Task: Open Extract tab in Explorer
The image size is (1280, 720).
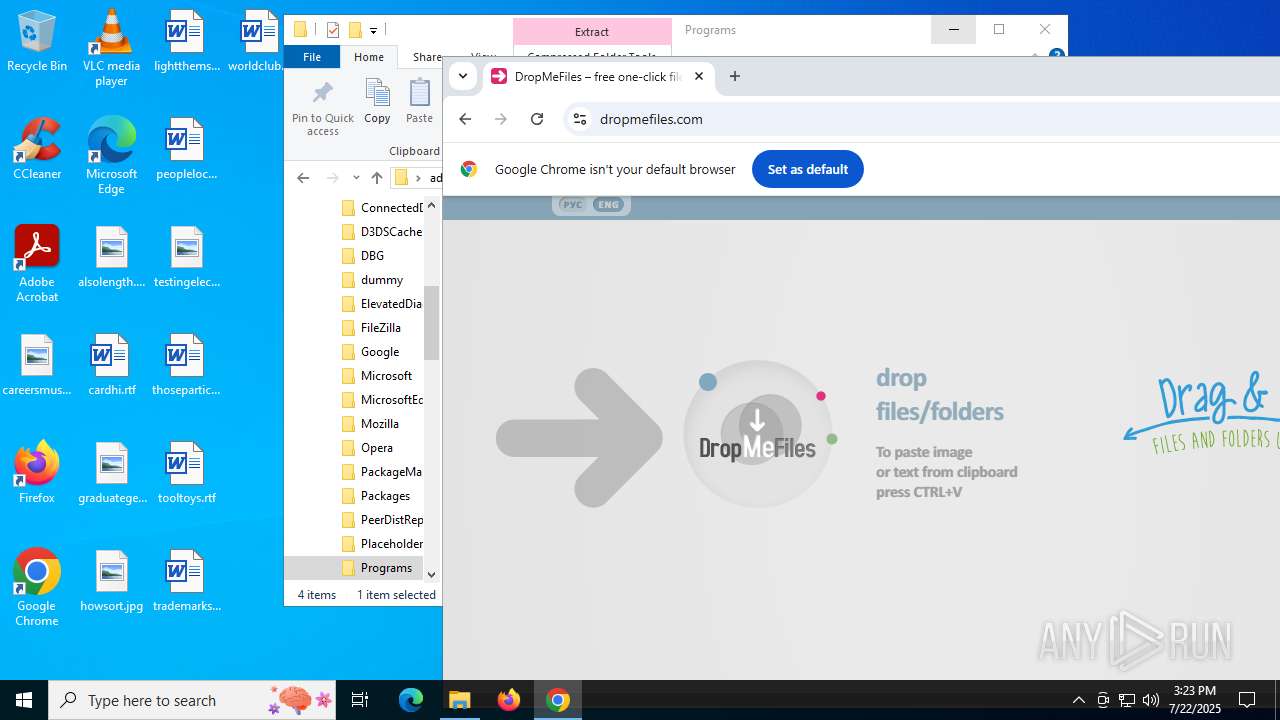Action: pos(592,32)
